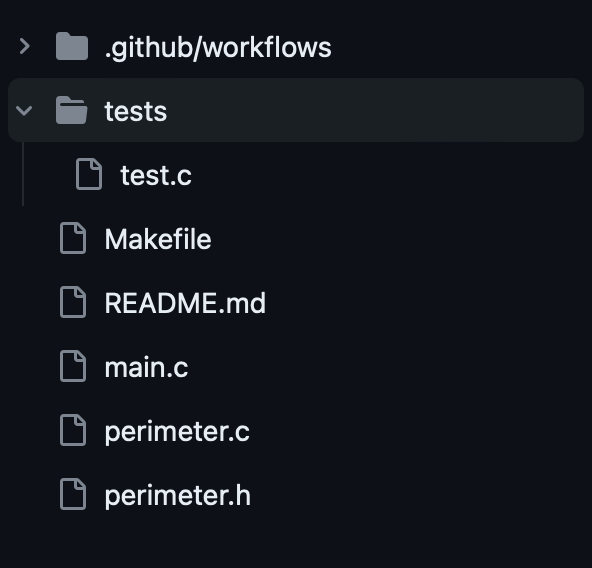Image resolution: width=592 pixels, height=568 pixels.
Task: Click the open tests folder icon
Action: (71, 110)
